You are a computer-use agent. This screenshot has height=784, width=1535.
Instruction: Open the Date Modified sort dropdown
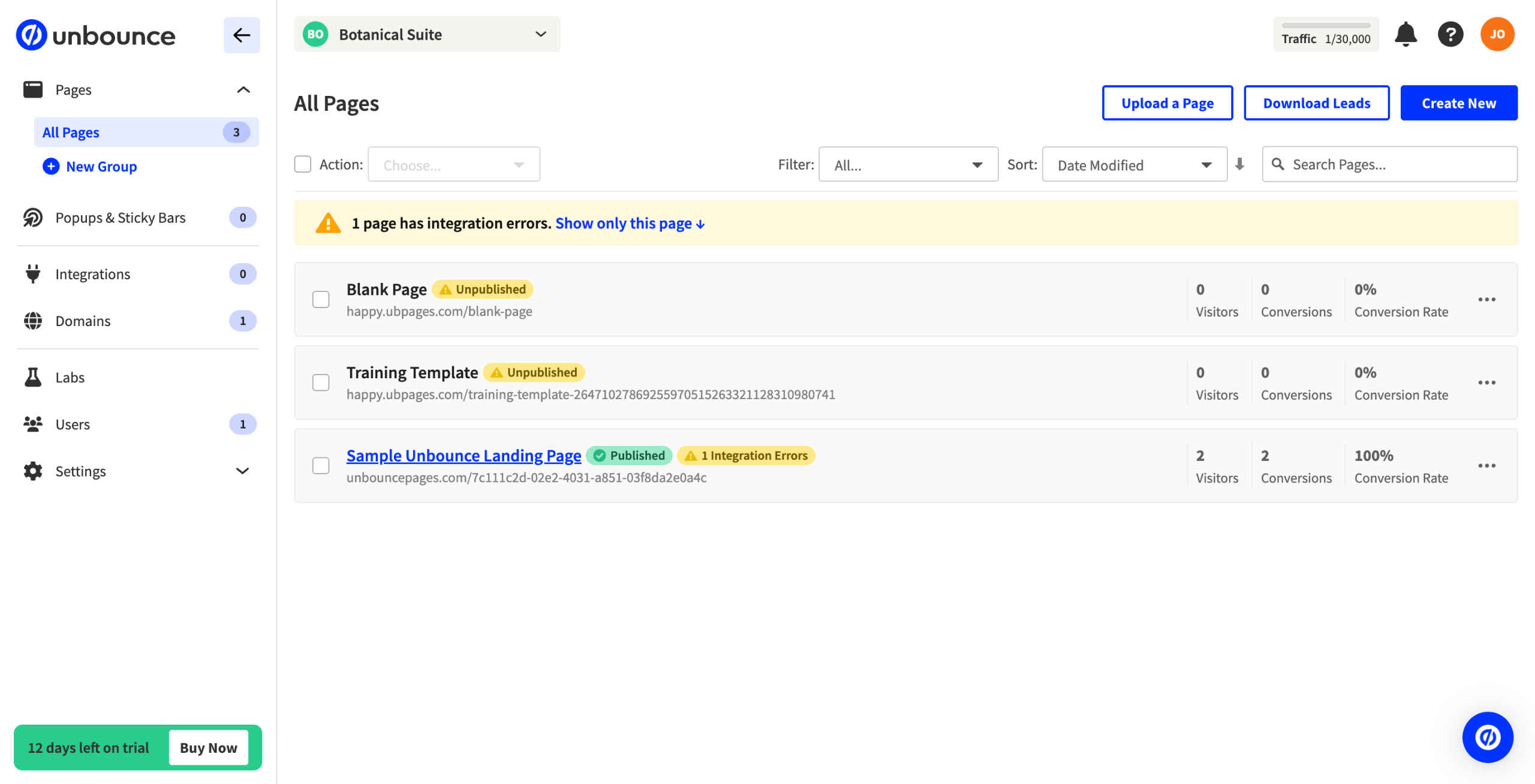click(1134, 165)
